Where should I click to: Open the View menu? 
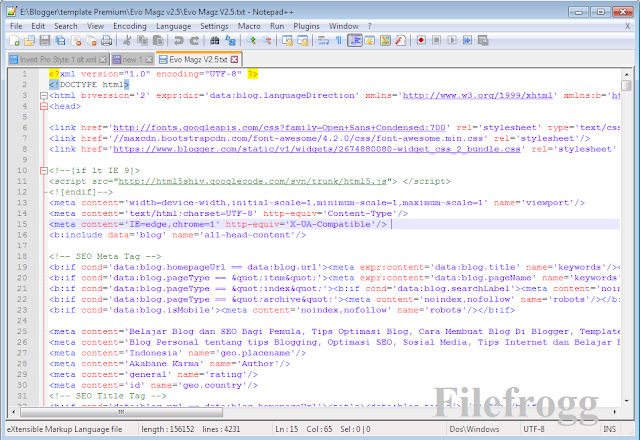point(95,26)
